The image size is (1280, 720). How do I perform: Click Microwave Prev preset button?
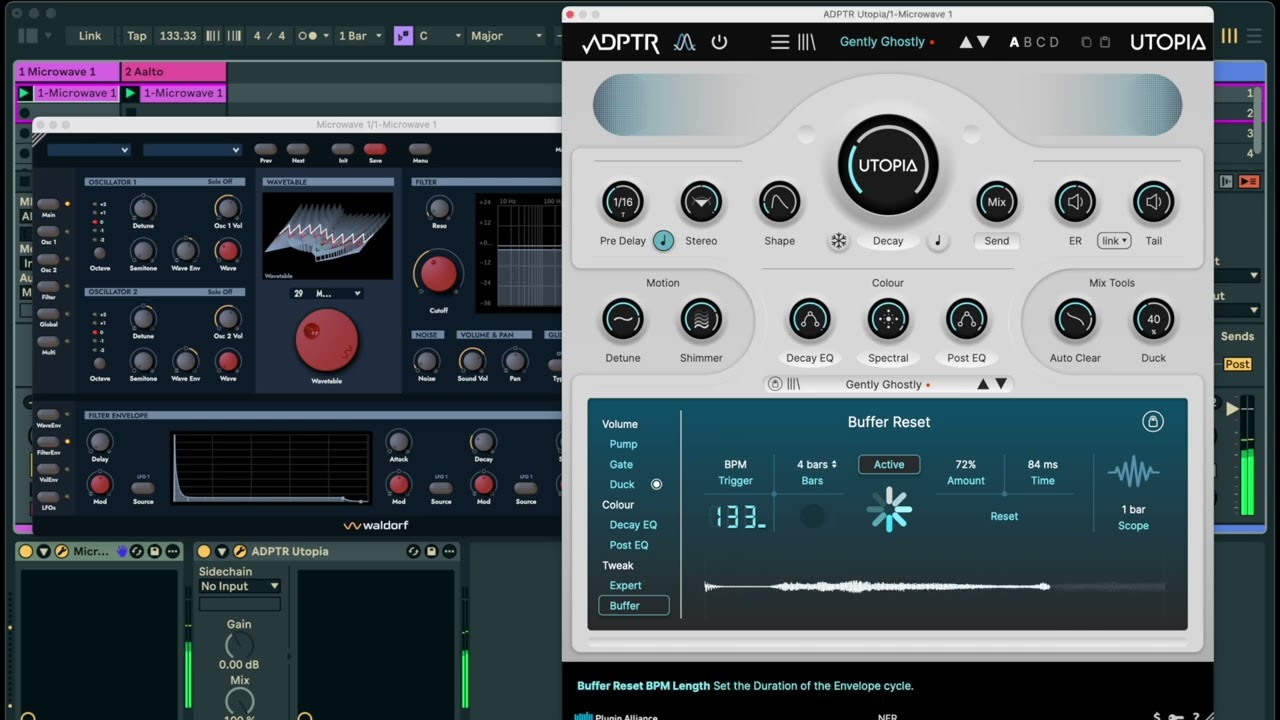pos(266,150)
